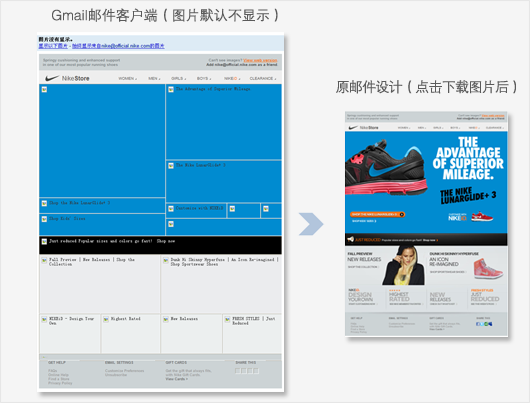The width and height of the screenshot is (530, 403).
Task: Click broken image icon beside 'Customize with NIKEiD'
Action: 171,209
